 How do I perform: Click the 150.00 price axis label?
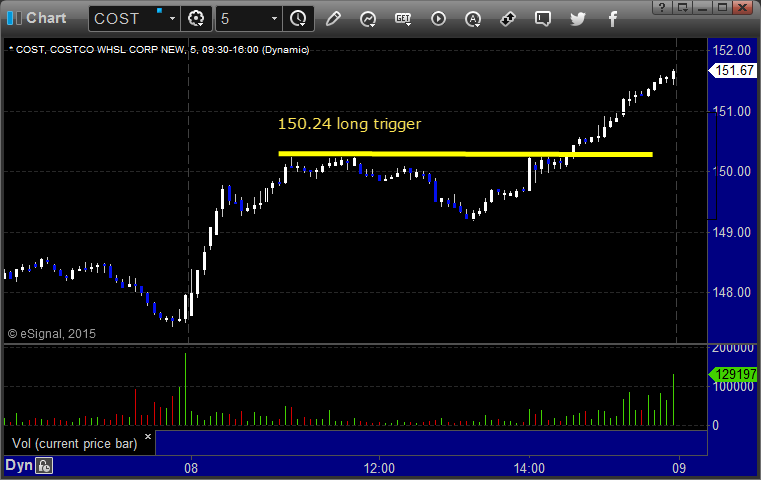click(732, 171)
